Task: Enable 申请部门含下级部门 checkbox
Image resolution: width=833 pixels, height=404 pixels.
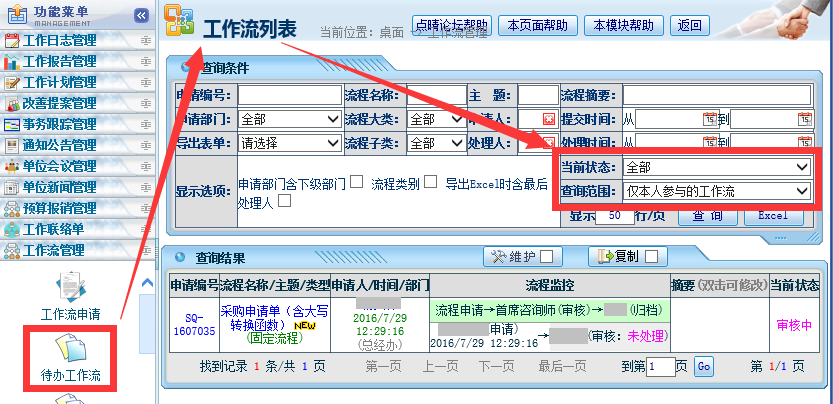Action: 356,182
